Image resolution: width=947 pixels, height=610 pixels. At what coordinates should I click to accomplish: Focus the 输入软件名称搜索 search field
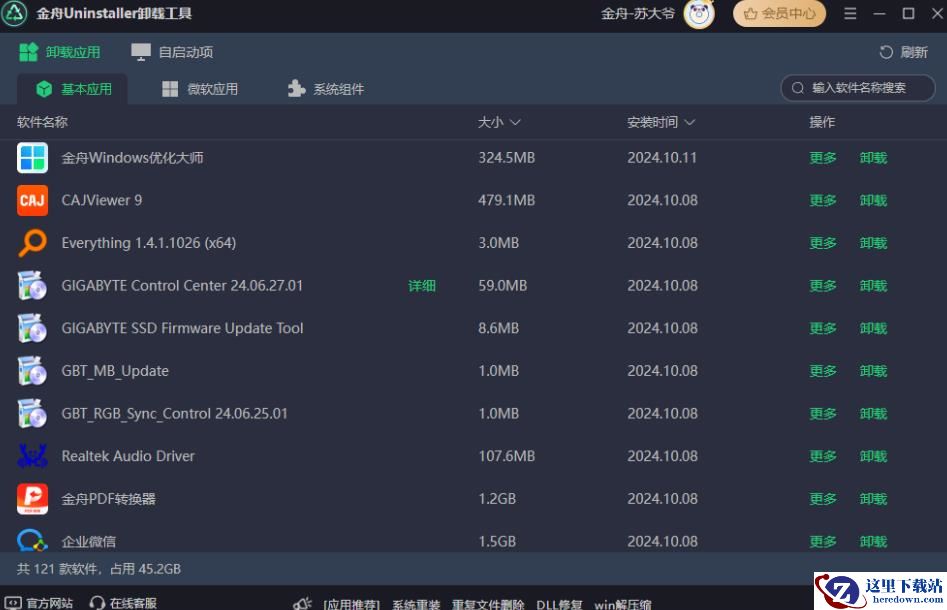click(858, 88)
